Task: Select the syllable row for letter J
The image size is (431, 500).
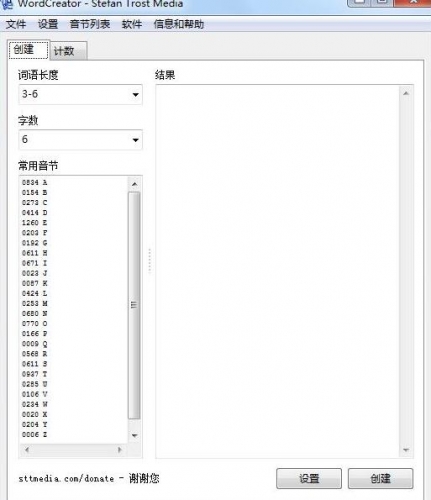Action: point(34,273)
